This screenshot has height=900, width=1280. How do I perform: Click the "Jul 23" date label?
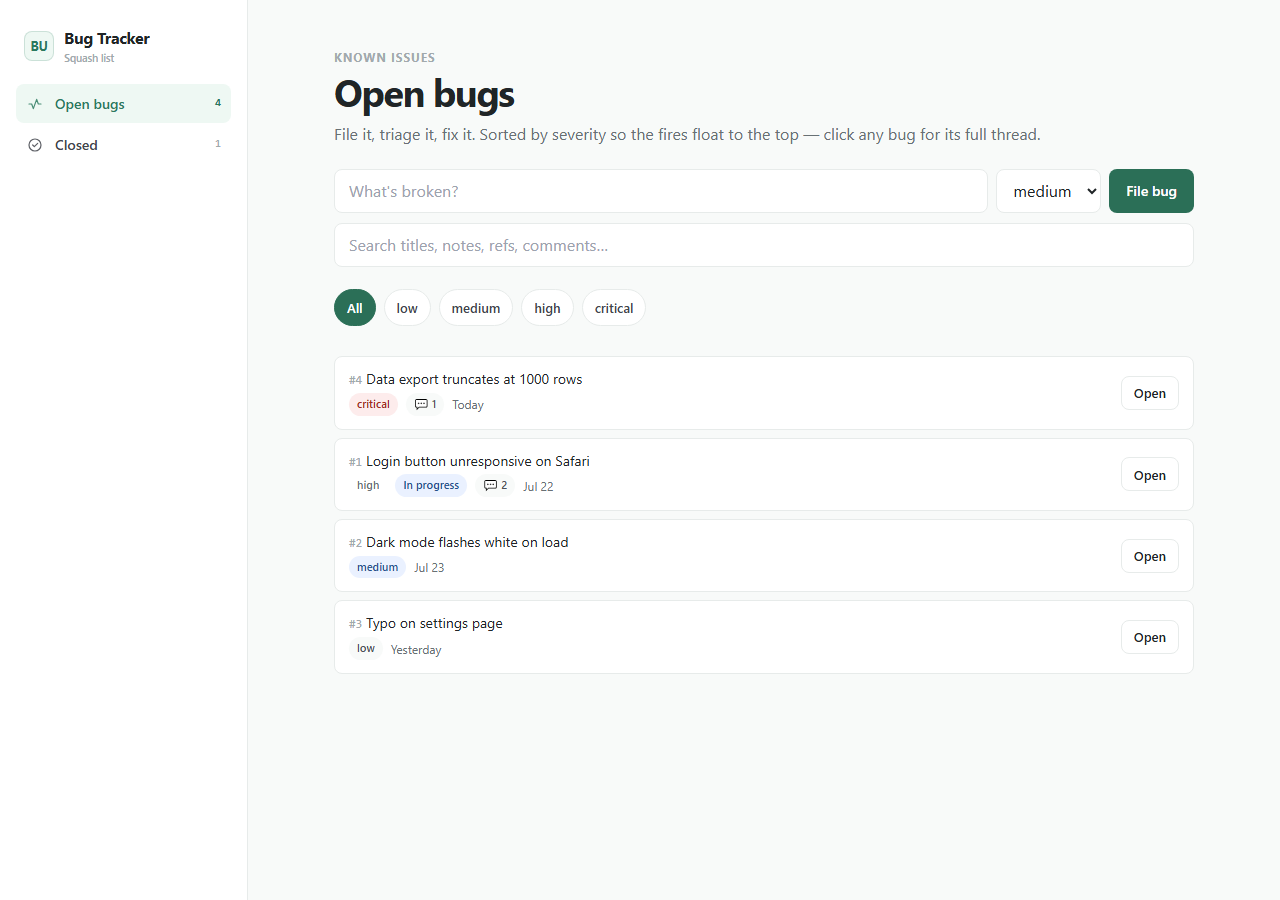(429, 567)
